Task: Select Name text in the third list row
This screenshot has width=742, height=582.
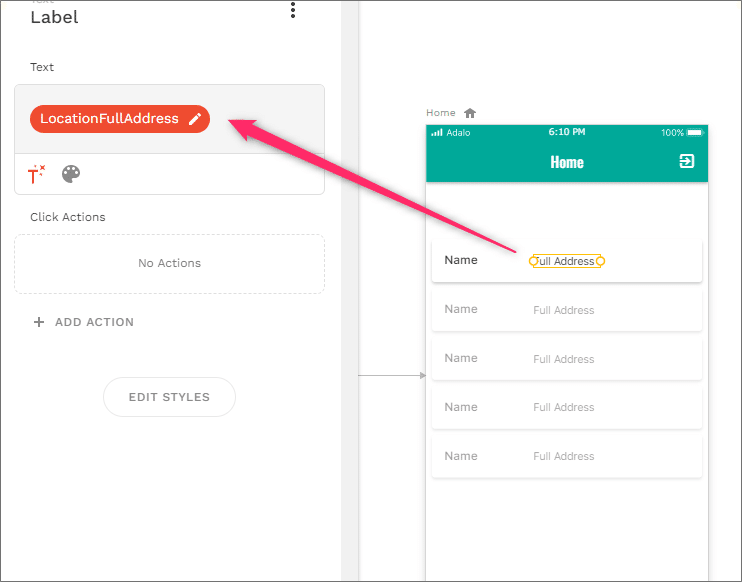Action: click(461, 358)
